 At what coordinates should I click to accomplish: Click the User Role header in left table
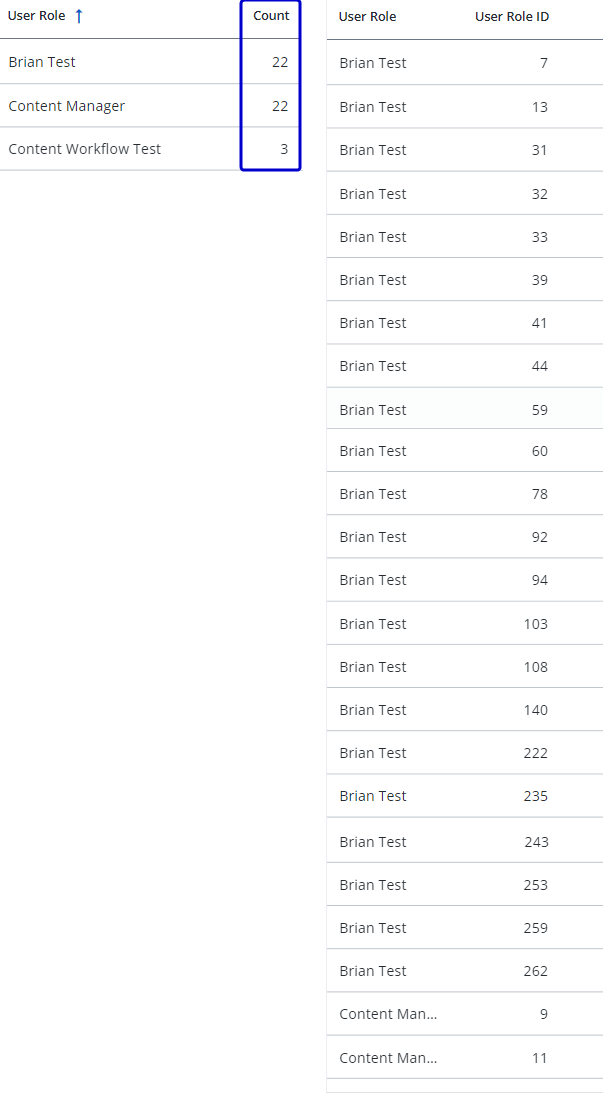(x=36, y=16)
